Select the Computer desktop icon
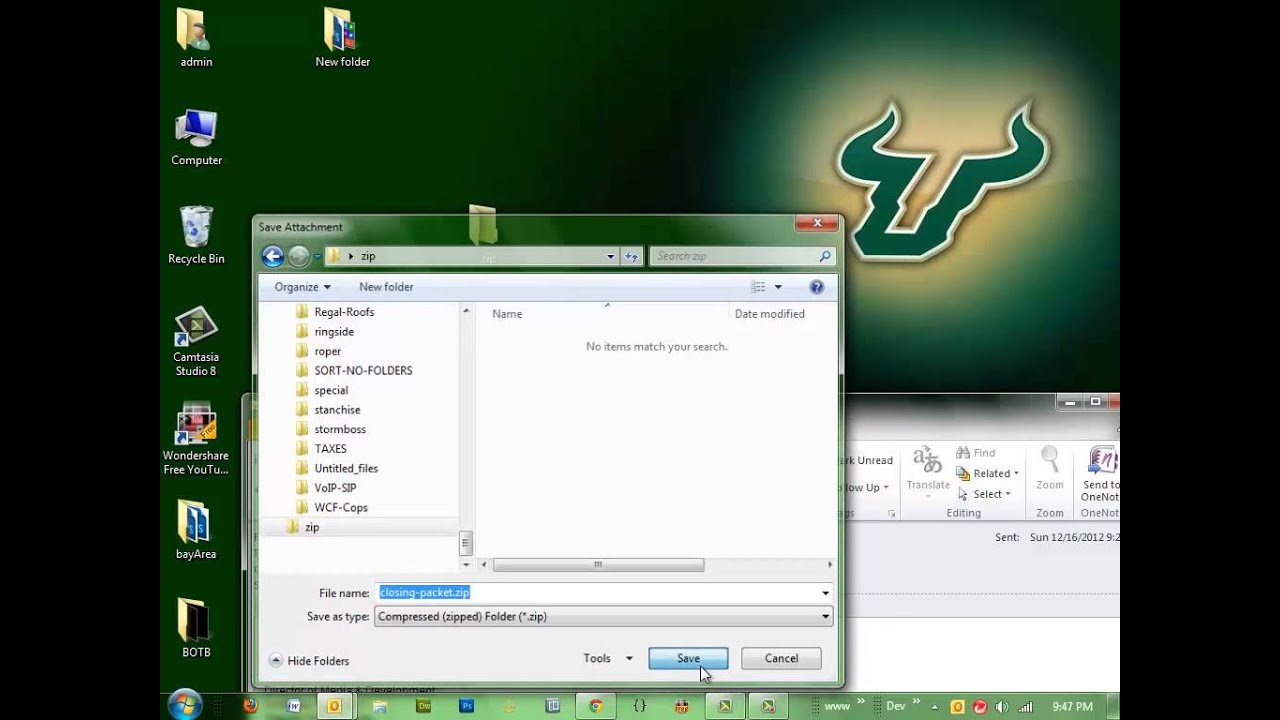 [196, 137]
